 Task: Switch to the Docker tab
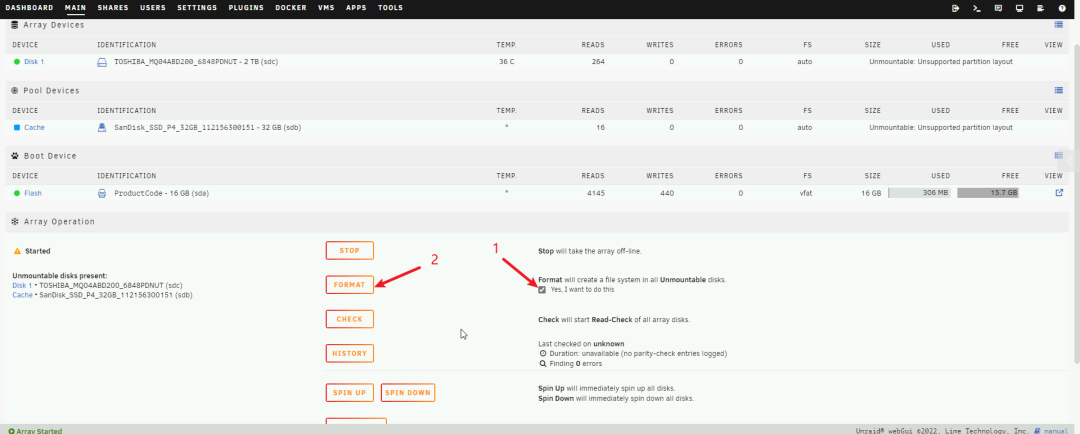coord(291,7)
